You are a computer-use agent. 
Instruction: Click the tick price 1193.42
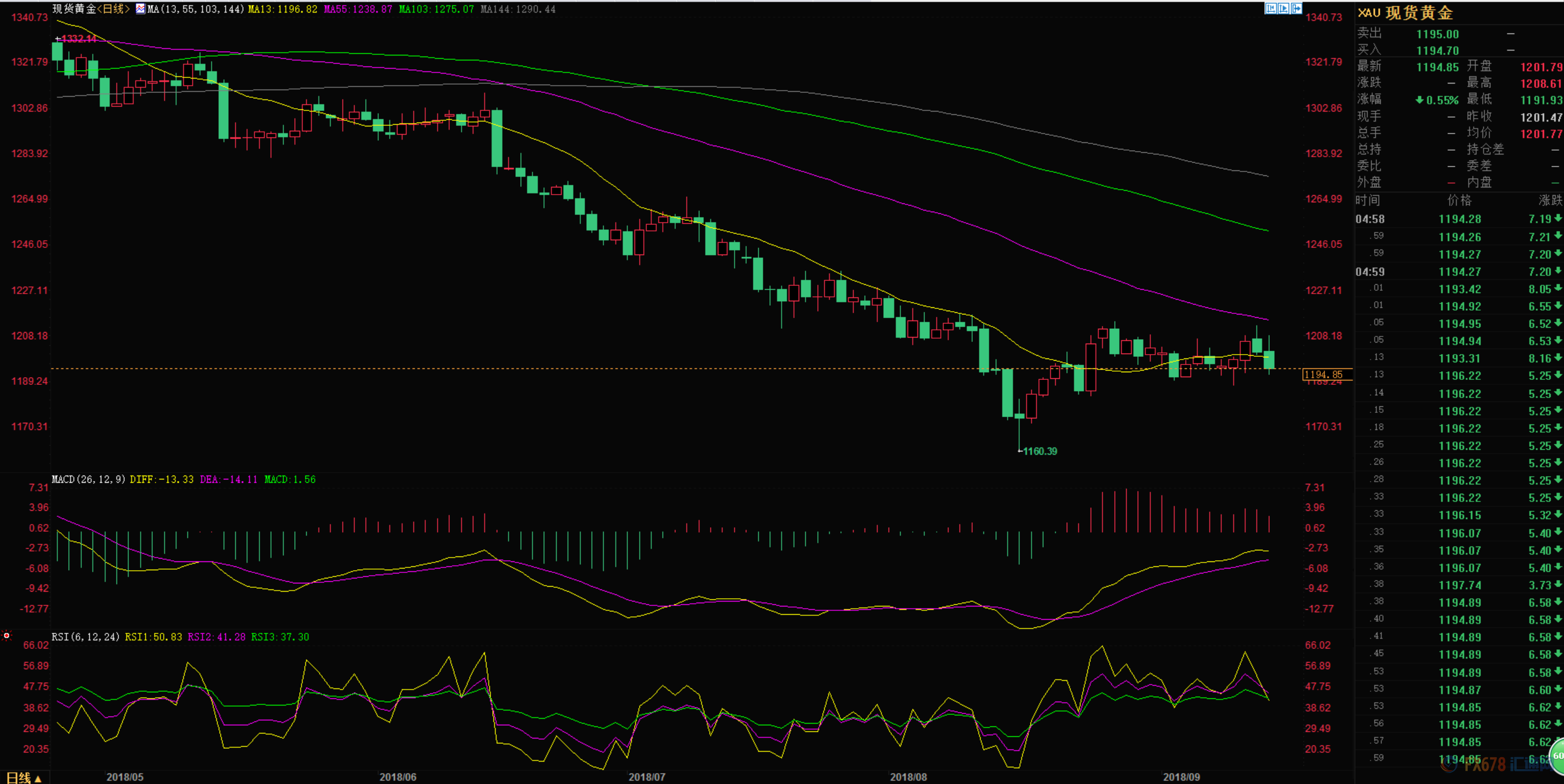[x=1460, y=289]
